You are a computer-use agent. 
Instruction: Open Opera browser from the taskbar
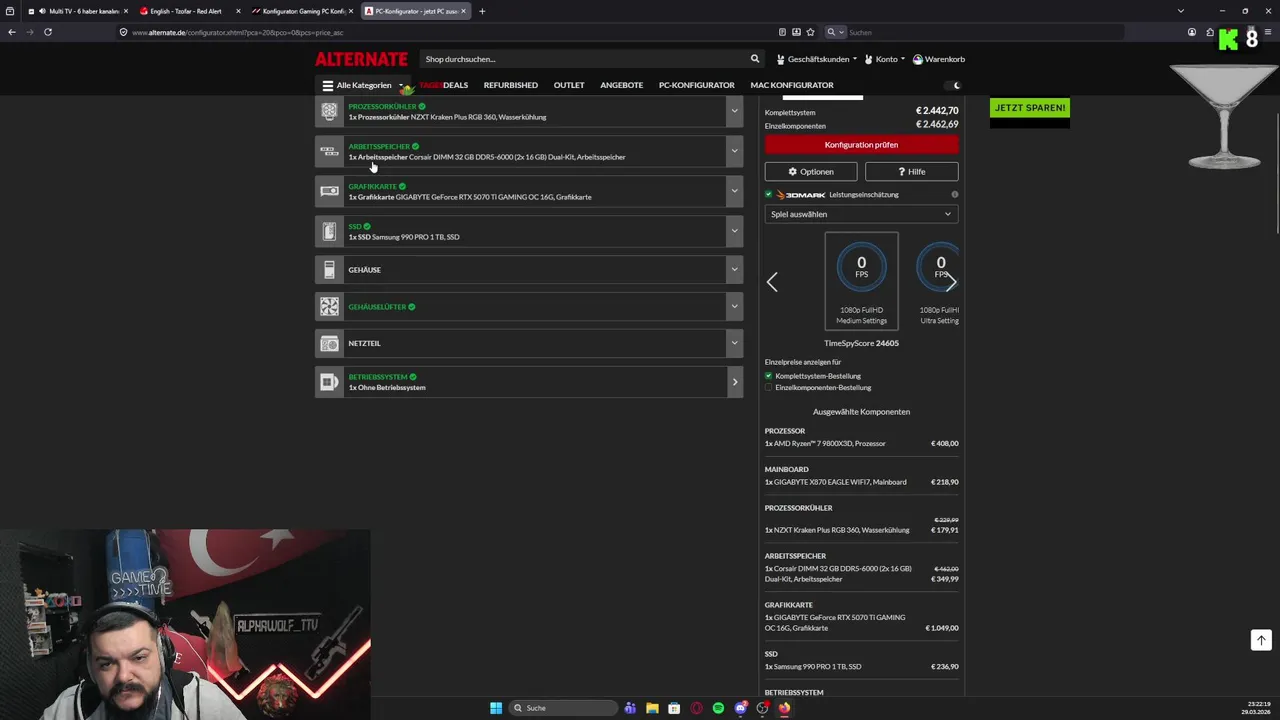[697, 708]
